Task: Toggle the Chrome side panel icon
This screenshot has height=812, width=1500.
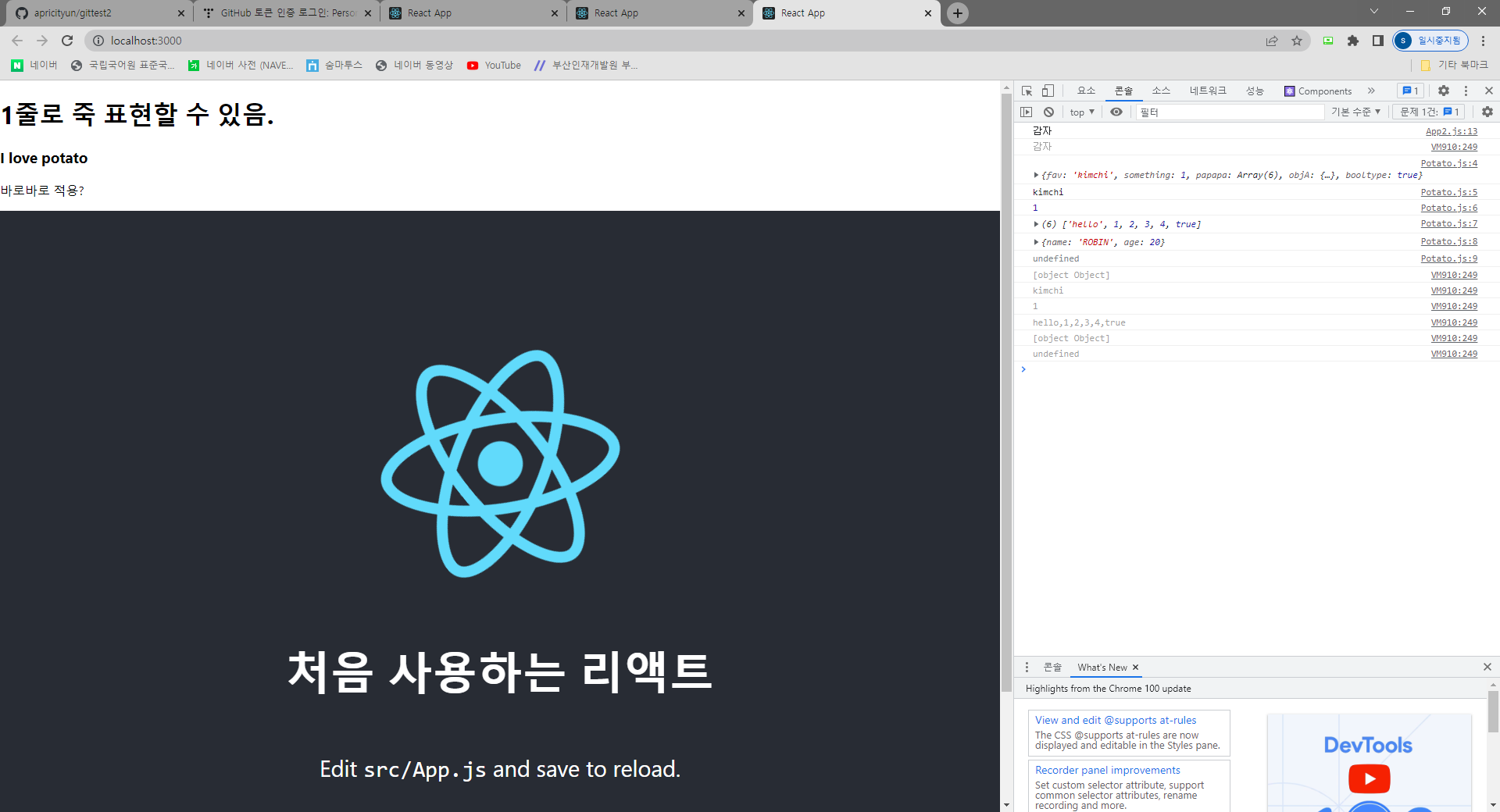Action: pos(1378,41)
